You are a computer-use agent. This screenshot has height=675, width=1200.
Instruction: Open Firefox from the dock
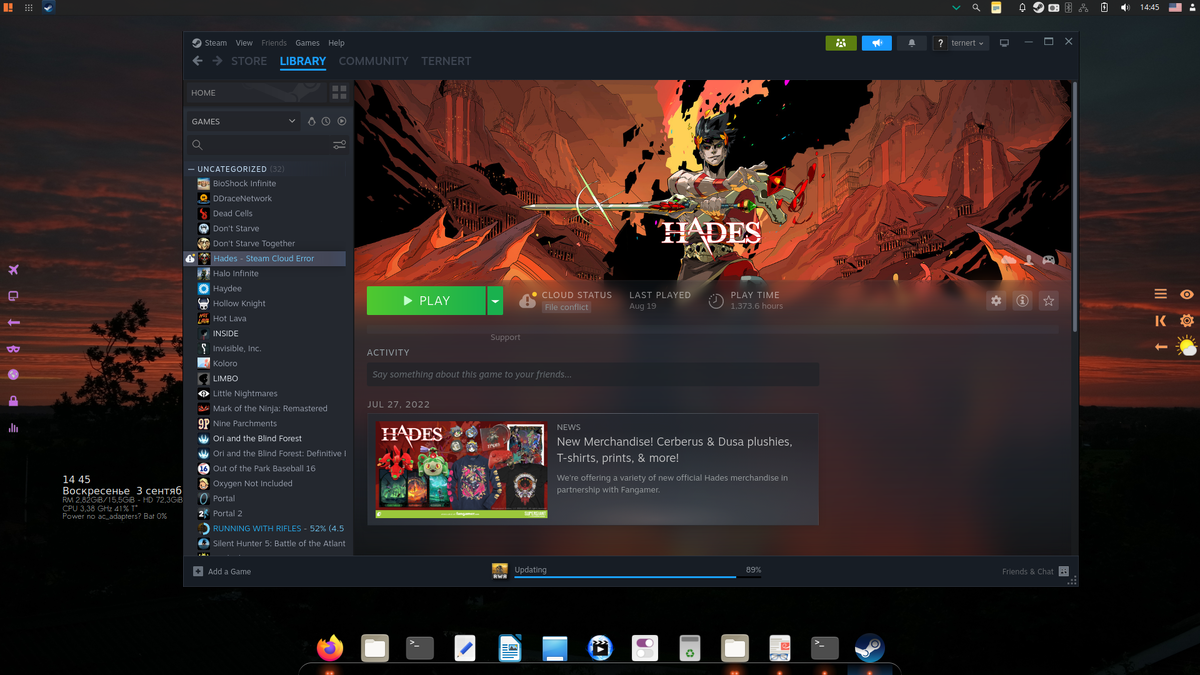tap(330, 648)
